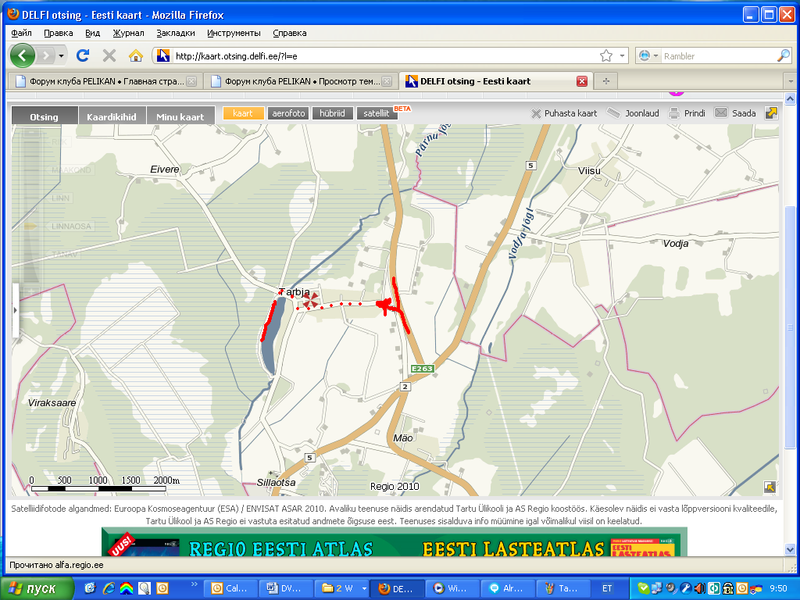This screenshot has height=600, width=800.
Task: Click the page scrollbar down arrow
Action: [790, 549]
